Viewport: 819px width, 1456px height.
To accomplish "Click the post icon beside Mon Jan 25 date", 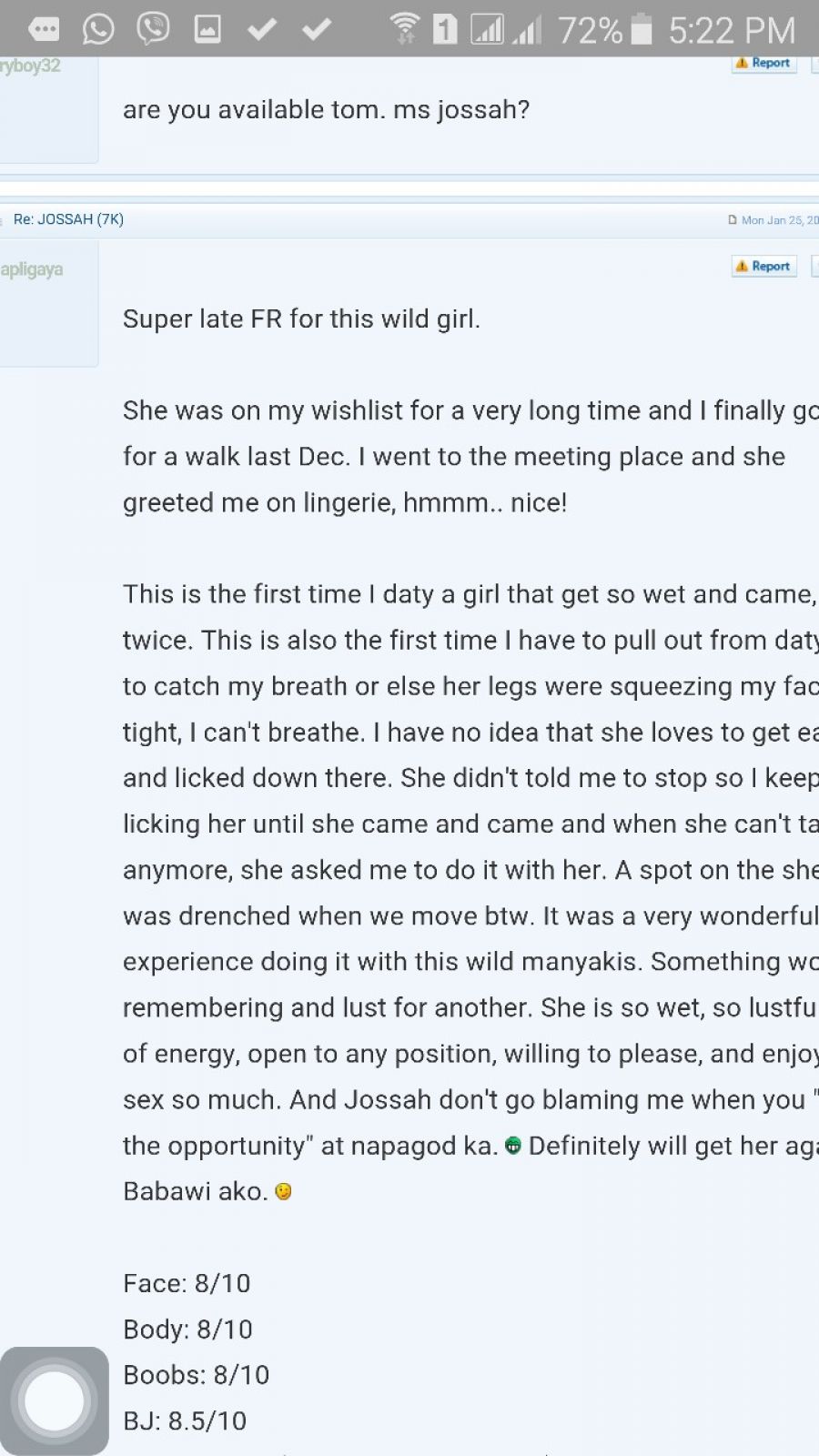I will tap(733, 220).
